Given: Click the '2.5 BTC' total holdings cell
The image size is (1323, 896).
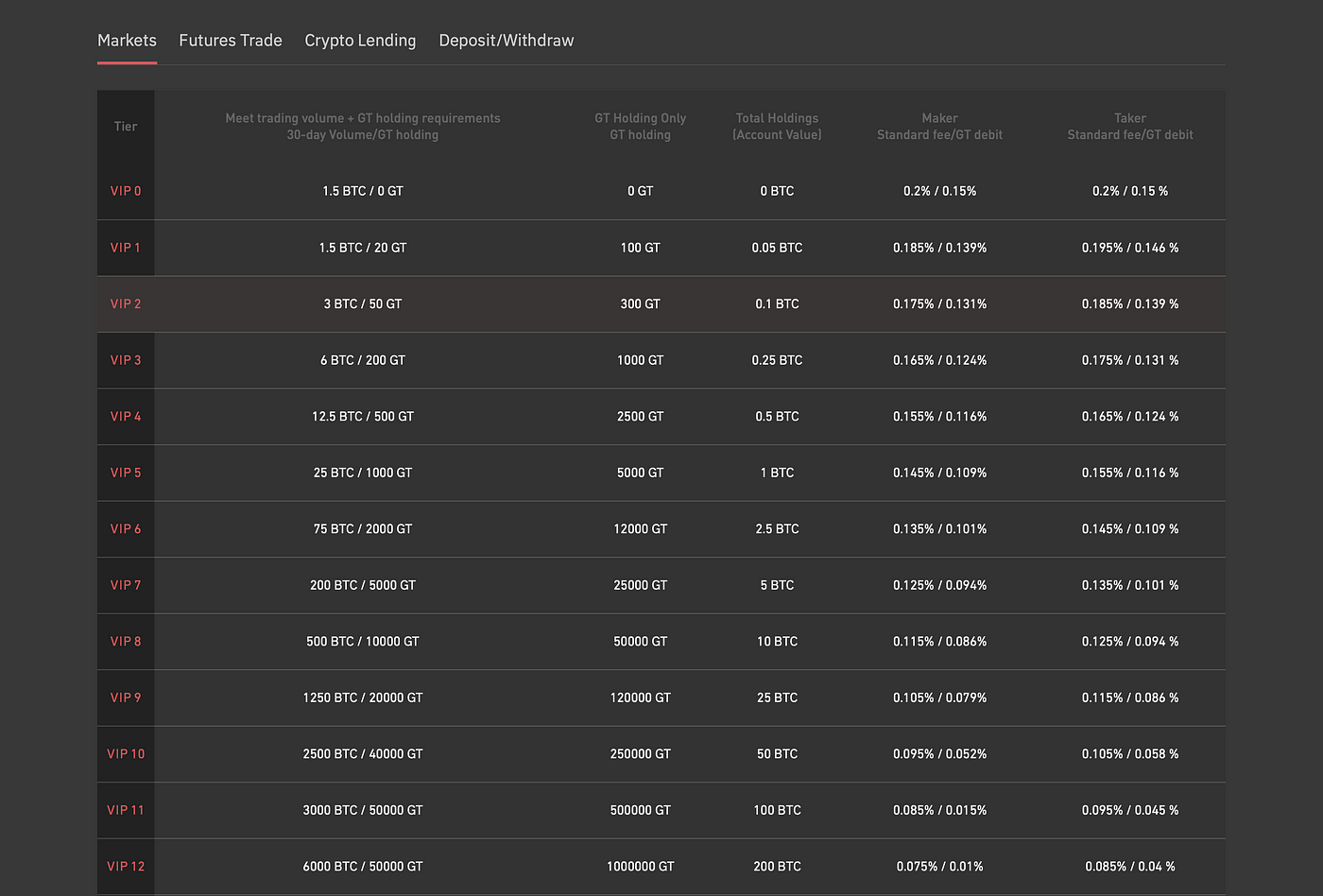Looking at the screenshot, I should [777, 528].
